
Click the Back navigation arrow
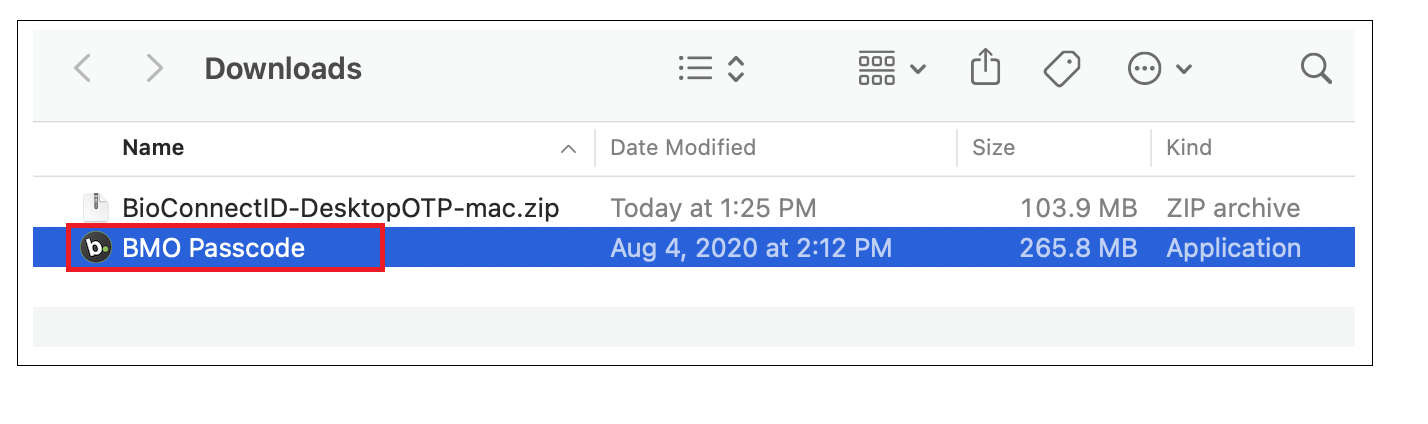pyautogui.click(x=83, y=69)
